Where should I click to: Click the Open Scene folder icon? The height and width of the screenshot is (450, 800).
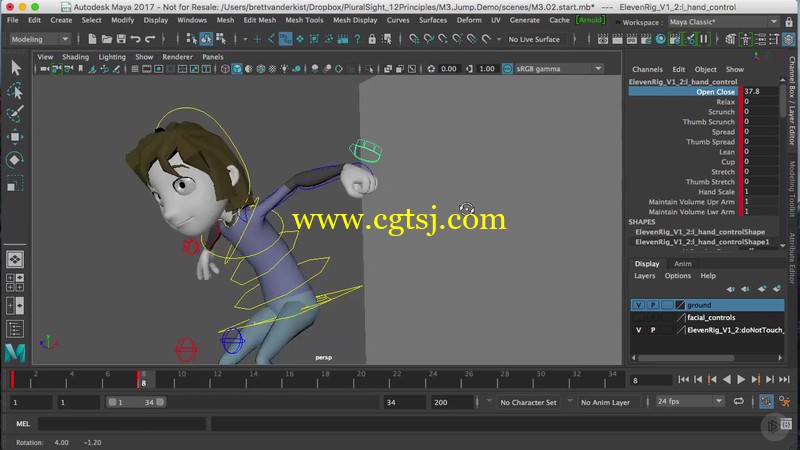[107, 39]
